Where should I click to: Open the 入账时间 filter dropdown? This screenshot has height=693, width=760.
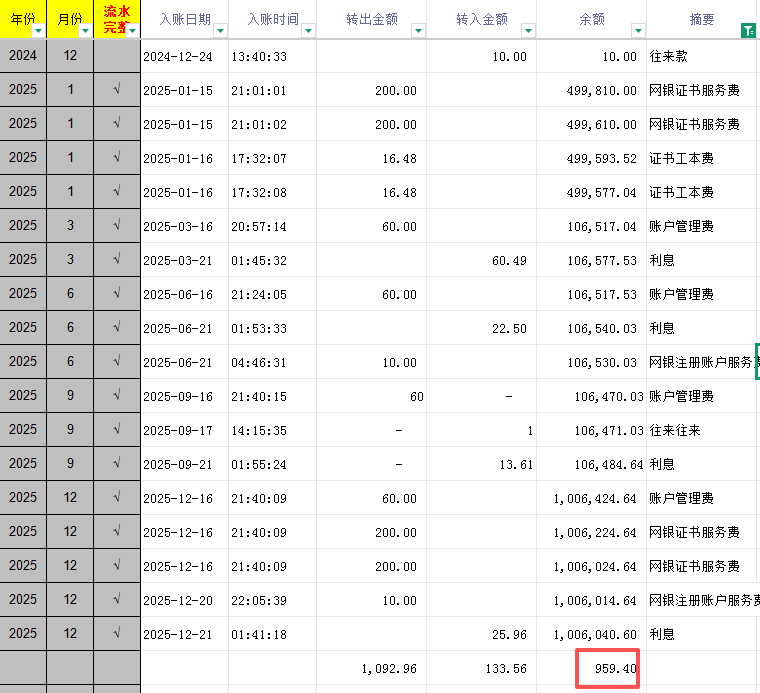(307, 31)
